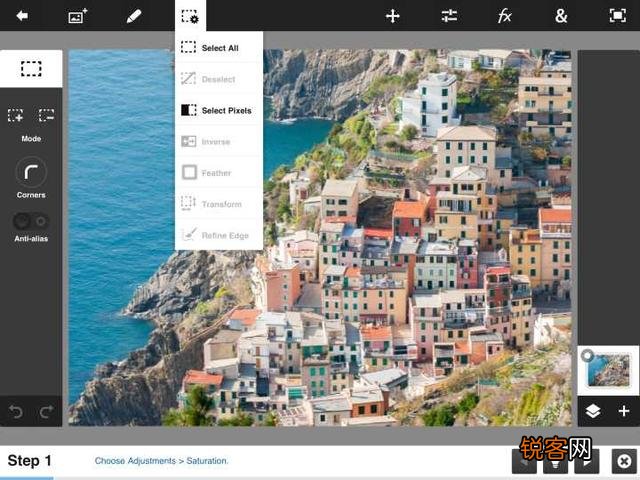This screenshot has width=640, height=480.
Task: Set mode to add to selection
Action: click(16, 116)
